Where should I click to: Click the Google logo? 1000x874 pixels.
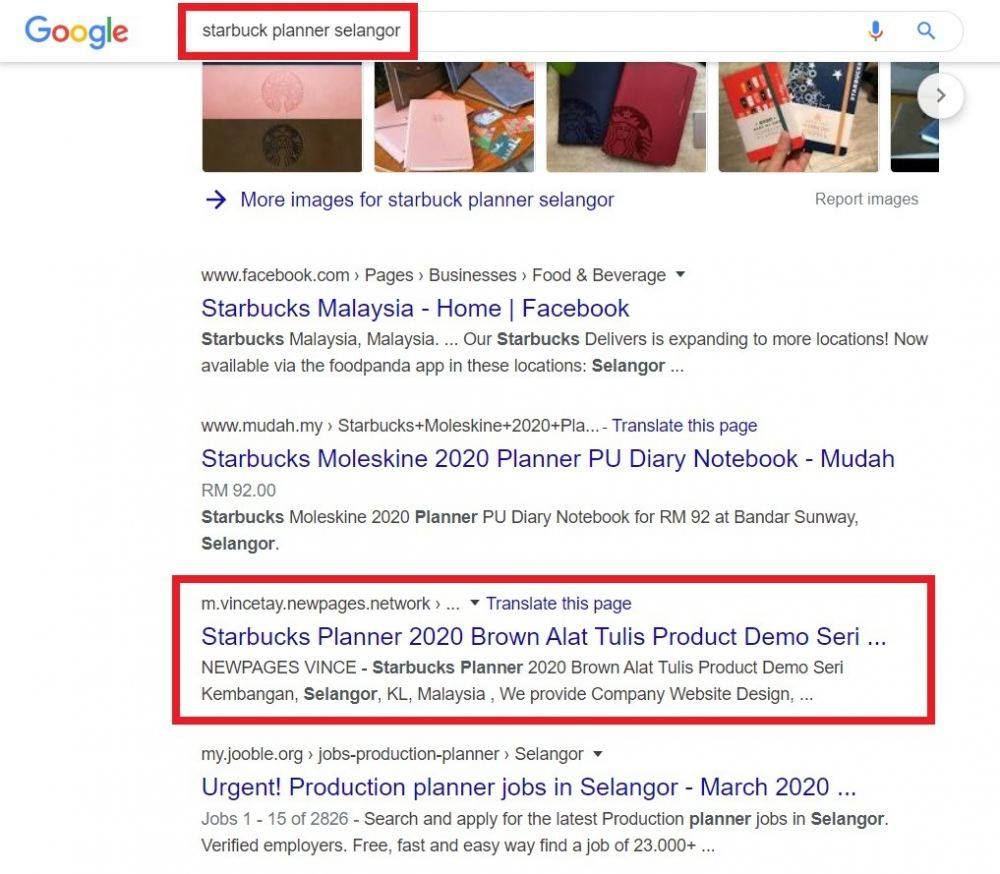pyautogui.click(x=77, y=31)
